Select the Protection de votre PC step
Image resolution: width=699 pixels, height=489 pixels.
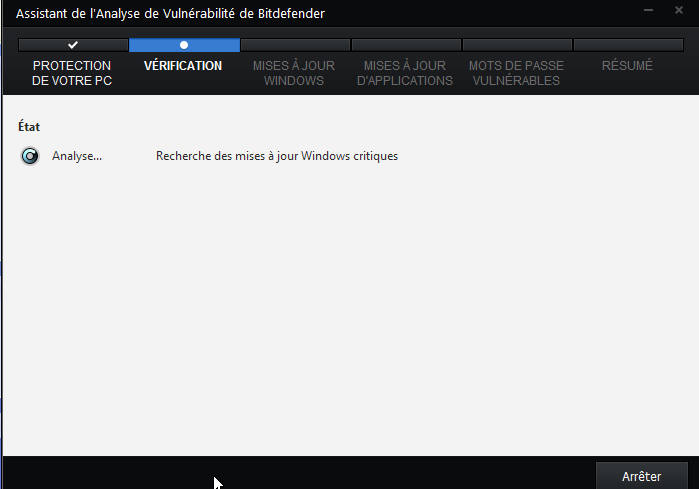tap(72, 73)
